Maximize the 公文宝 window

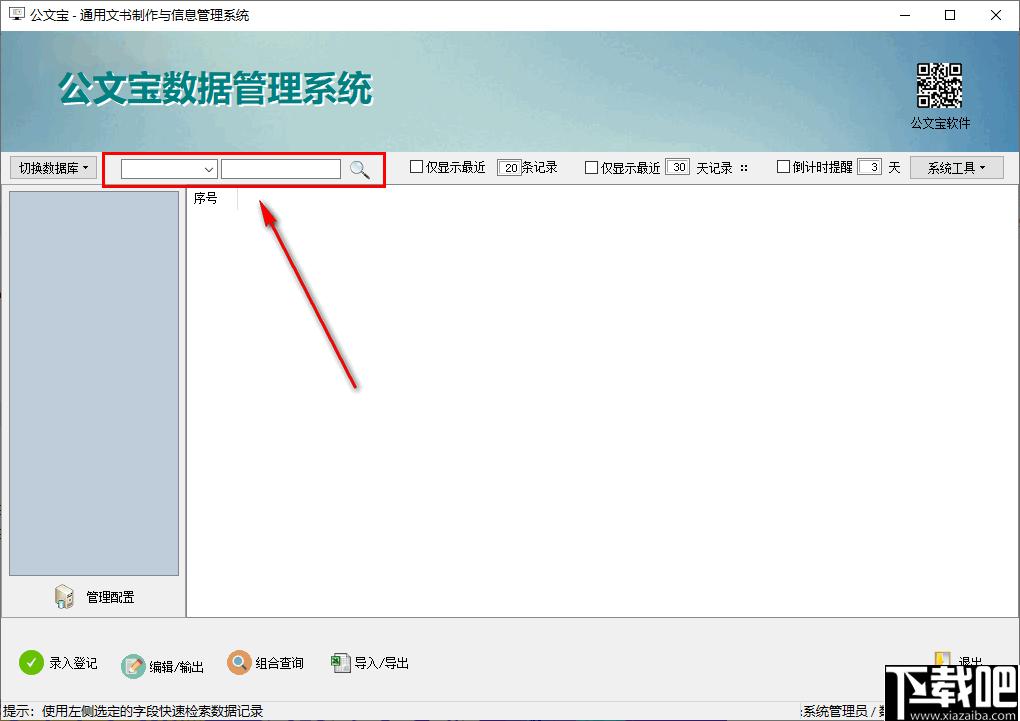950,15
